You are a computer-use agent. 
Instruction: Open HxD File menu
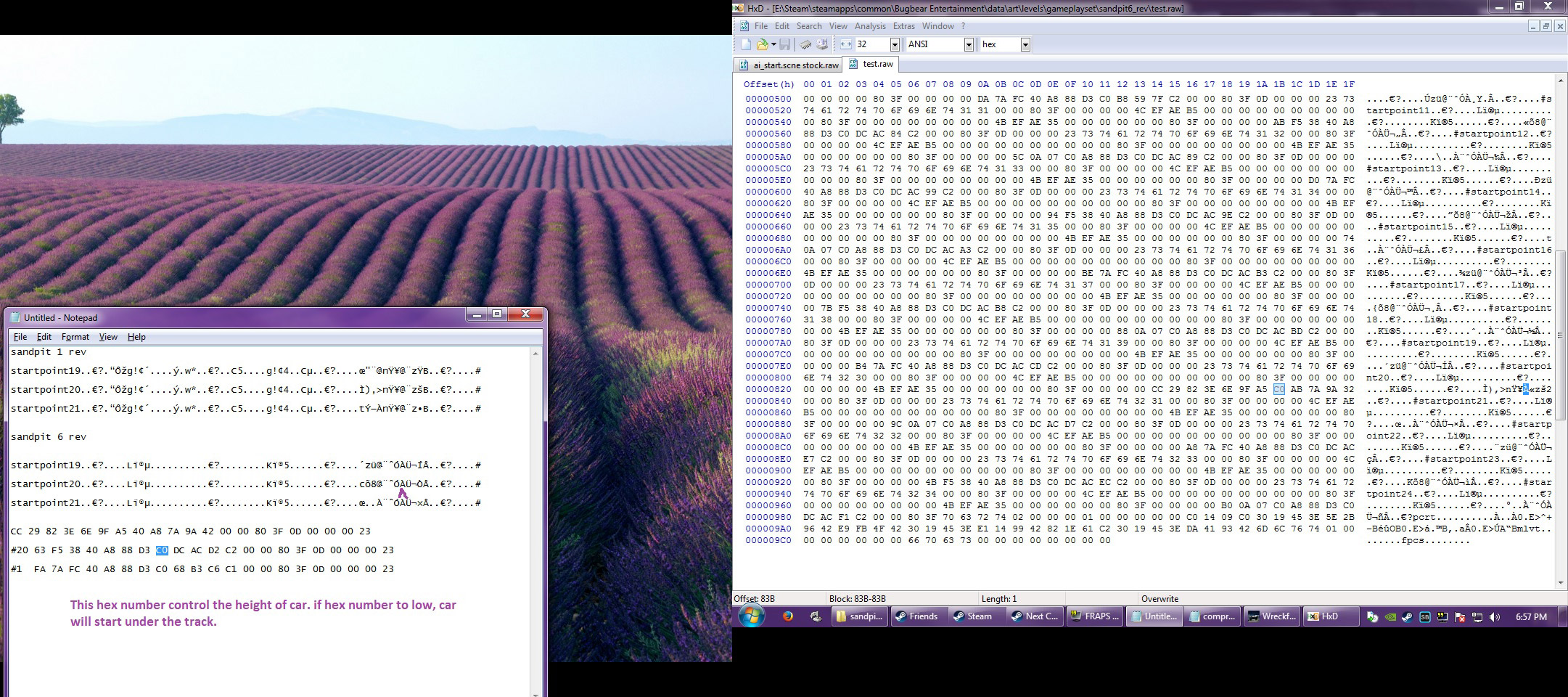tap(760, 26)
